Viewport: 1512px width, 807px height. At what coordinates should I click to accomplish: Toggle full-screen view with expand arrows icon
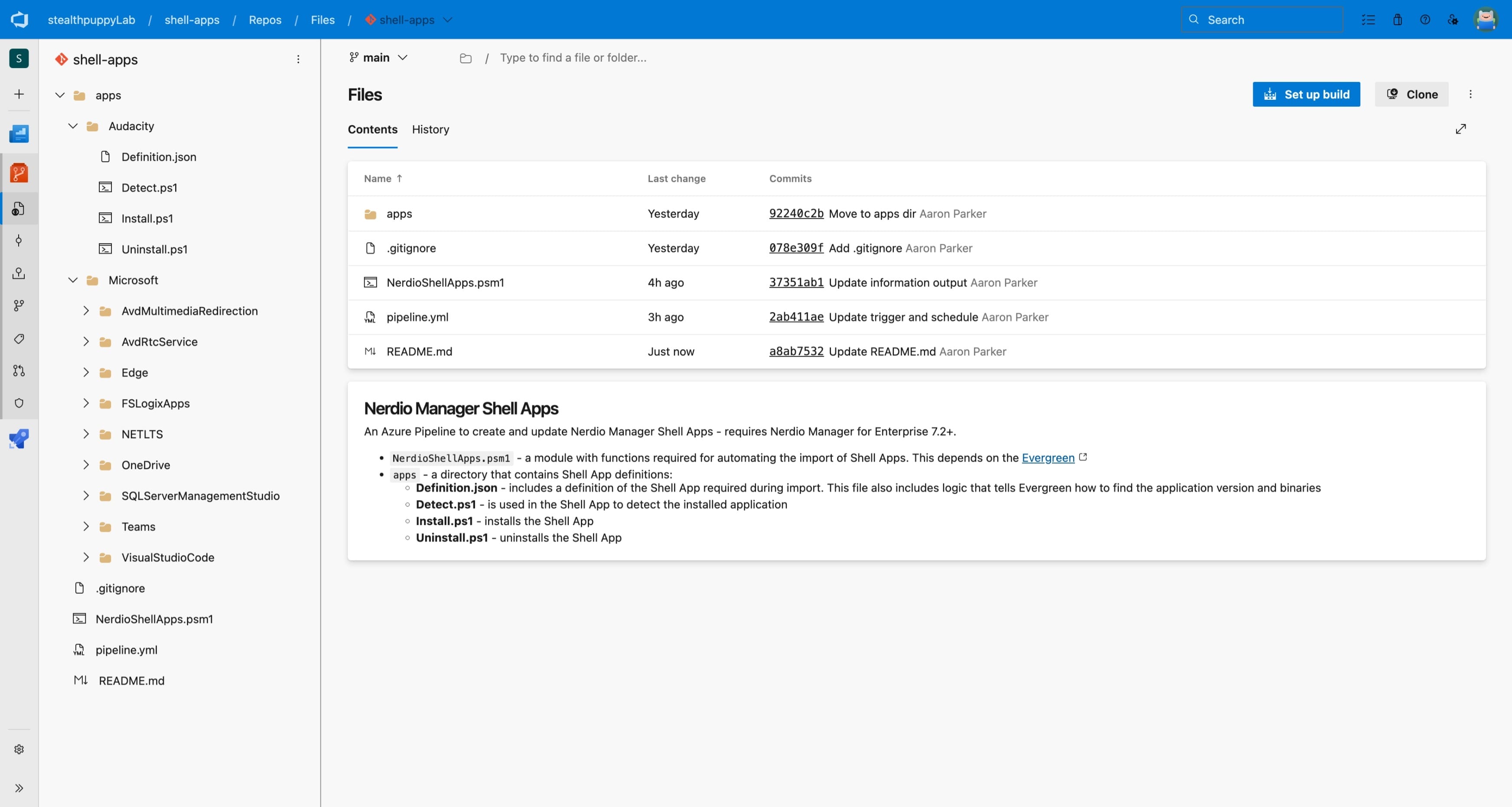[x=1461, y=129]
